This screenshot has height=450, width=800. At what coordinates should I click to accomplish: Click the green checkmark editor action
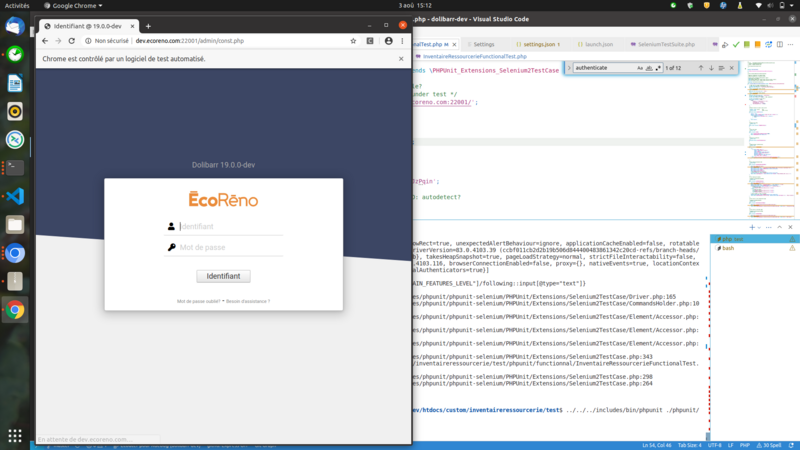[x=736, y=45]
